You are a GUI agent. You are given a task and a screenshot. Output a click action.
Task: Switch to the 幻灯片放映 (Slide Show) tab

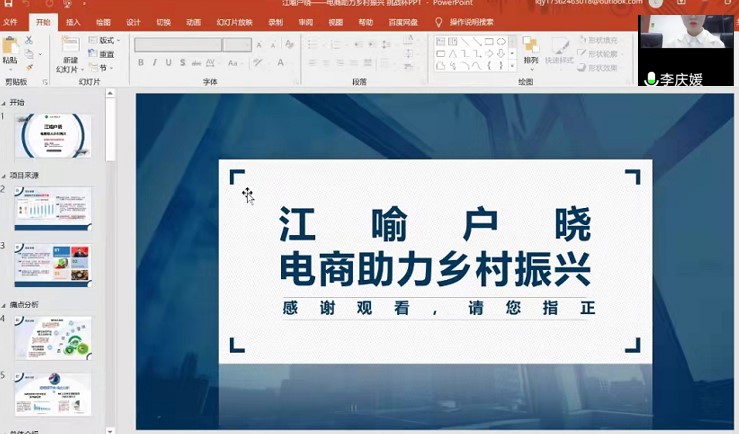coord(234,22)
